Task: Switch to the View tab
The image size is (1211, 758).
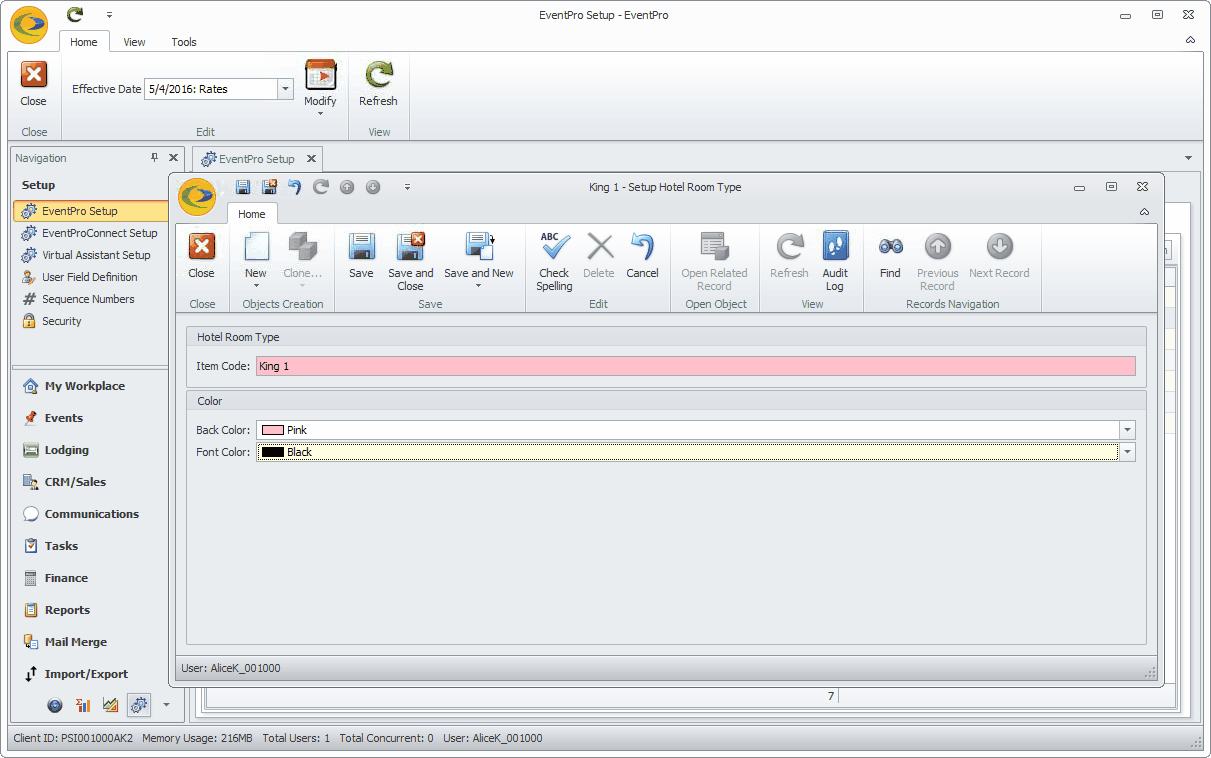Action: point(134,42)
